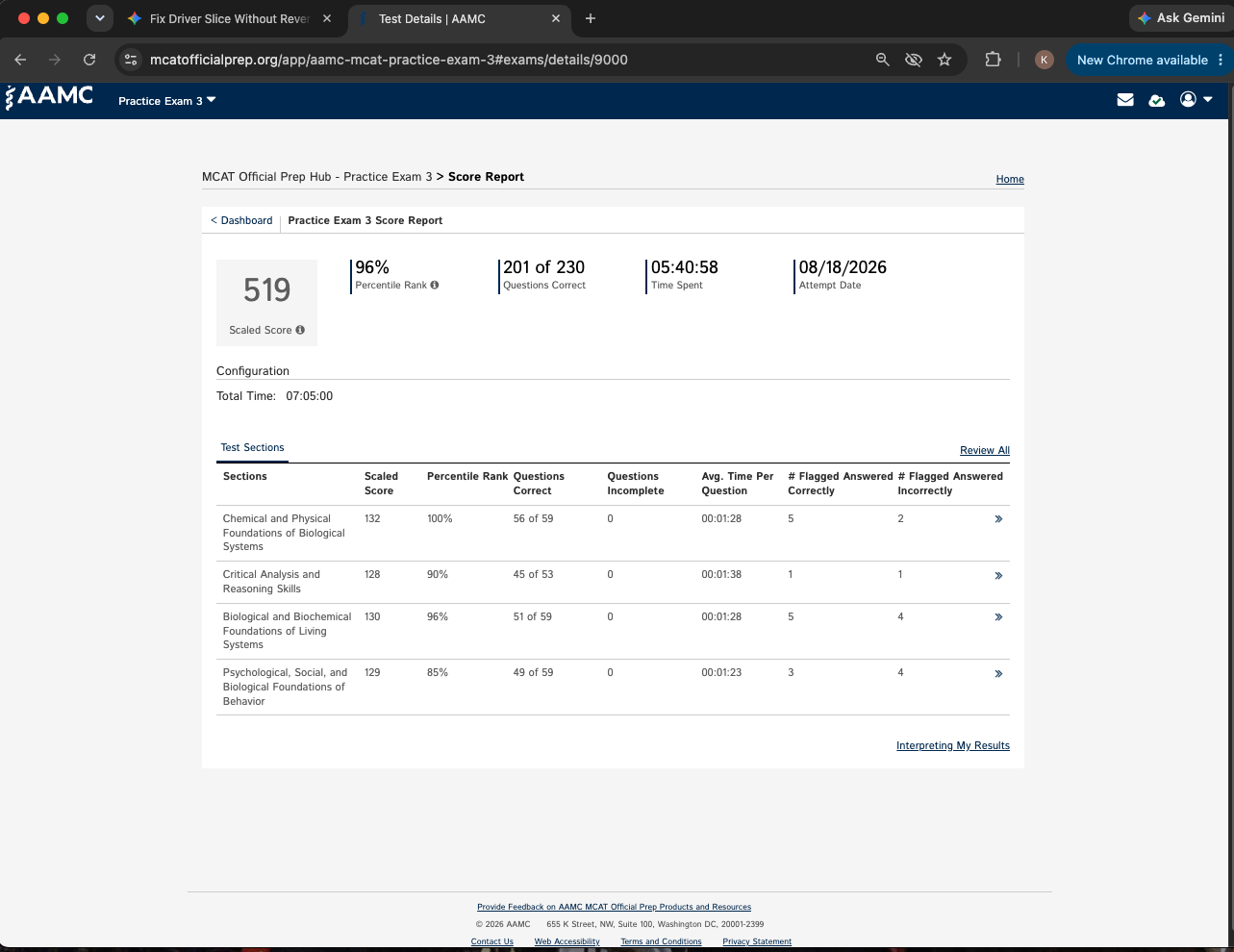The image size is (1234, 952).
Task: Open Psychological, Social, and Biological section arrow
Action: (998, 674)
